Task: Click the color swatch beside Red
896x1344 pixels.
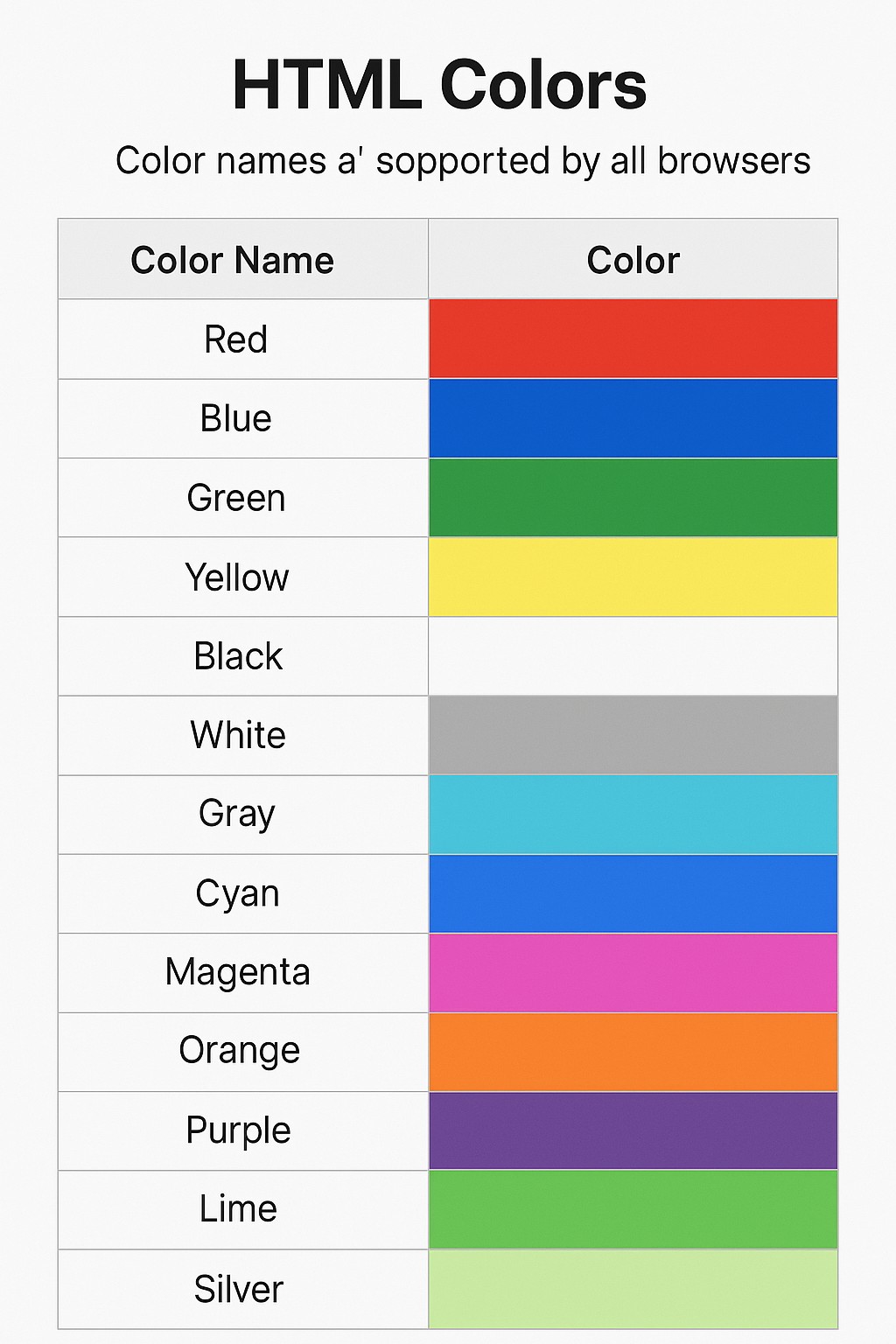Action: click(x=633, y=339)
